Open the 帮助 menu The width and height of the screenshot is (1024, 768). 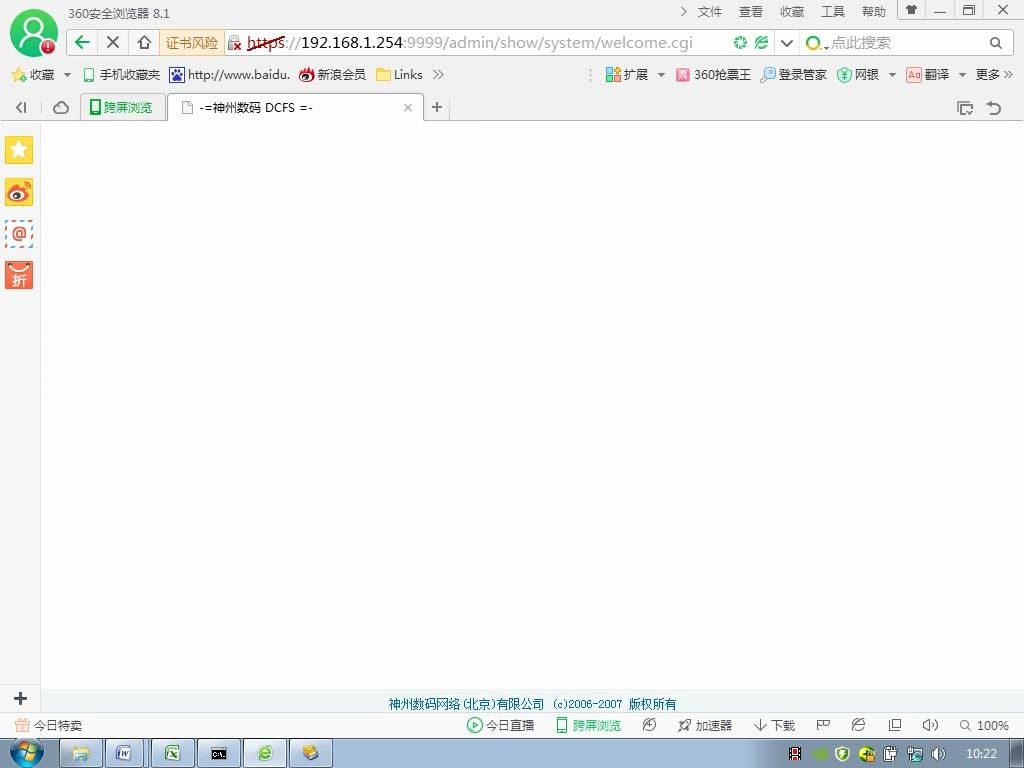tap(874, 12)
